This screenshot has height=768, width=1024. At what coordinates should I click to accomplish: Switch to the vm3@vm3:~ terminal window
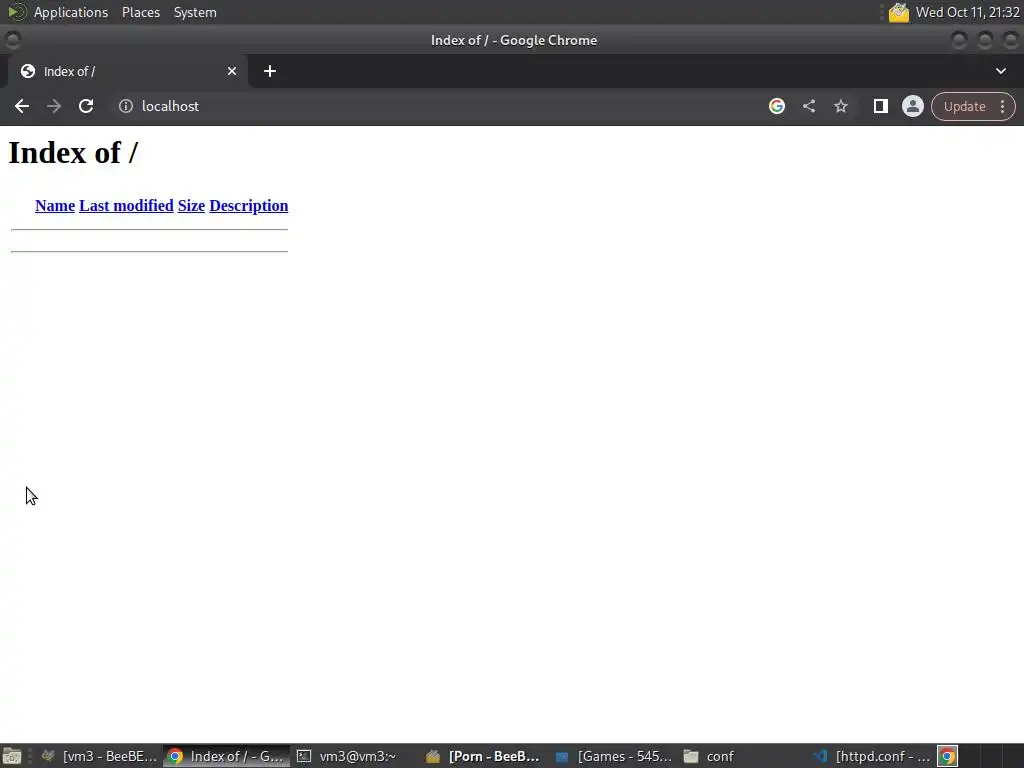point(357,756)
